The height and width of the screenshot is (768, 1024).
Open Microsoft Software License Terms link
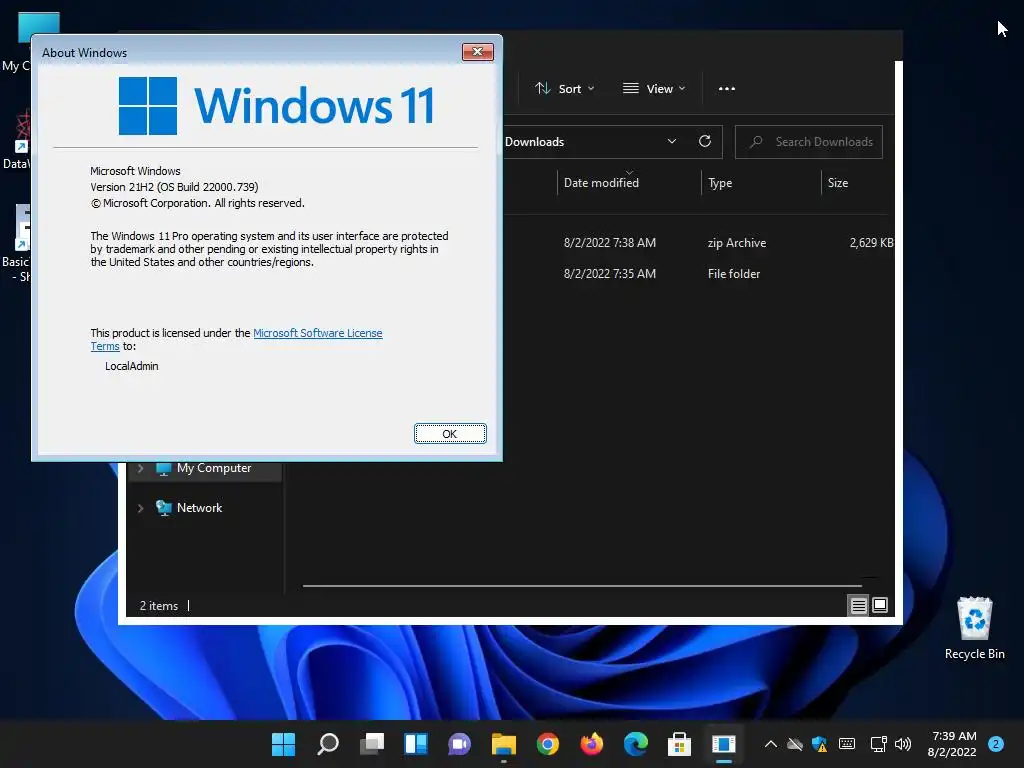coord(317,333)
